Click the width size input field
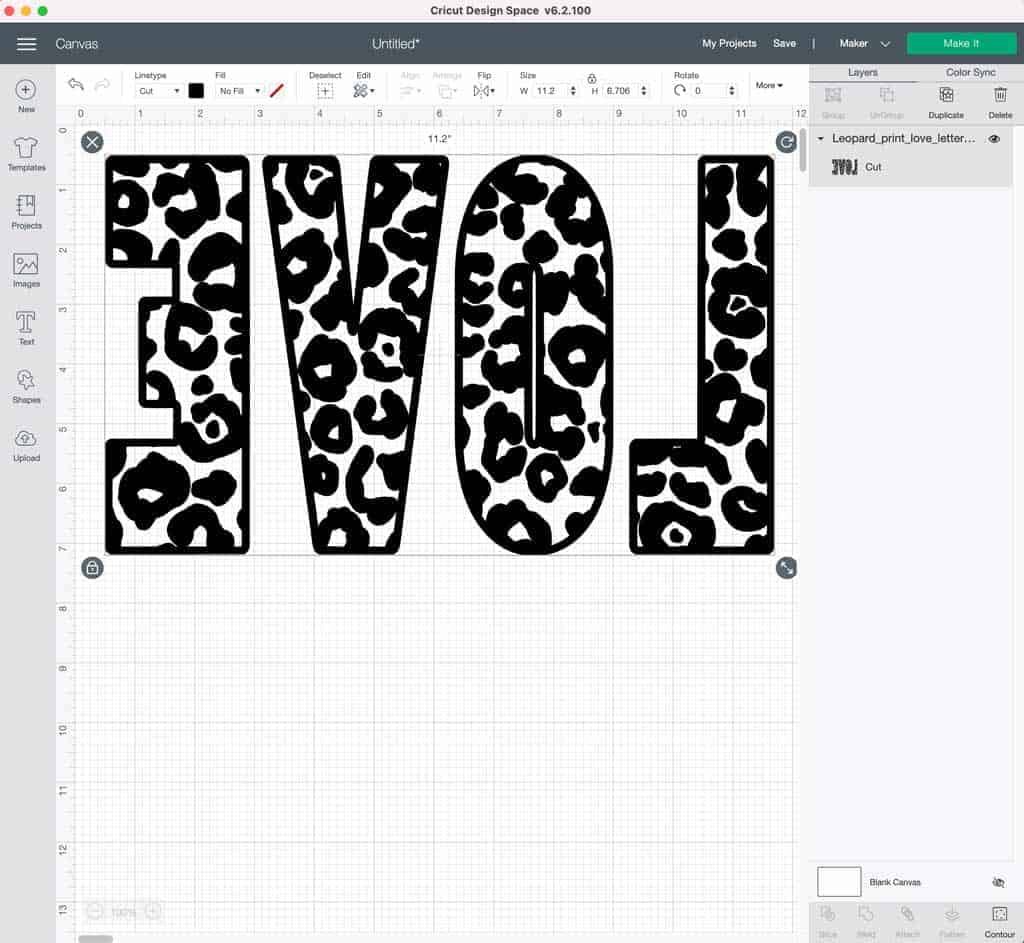The width and height of the screenshot is (1024, 943). pos(551,91)
